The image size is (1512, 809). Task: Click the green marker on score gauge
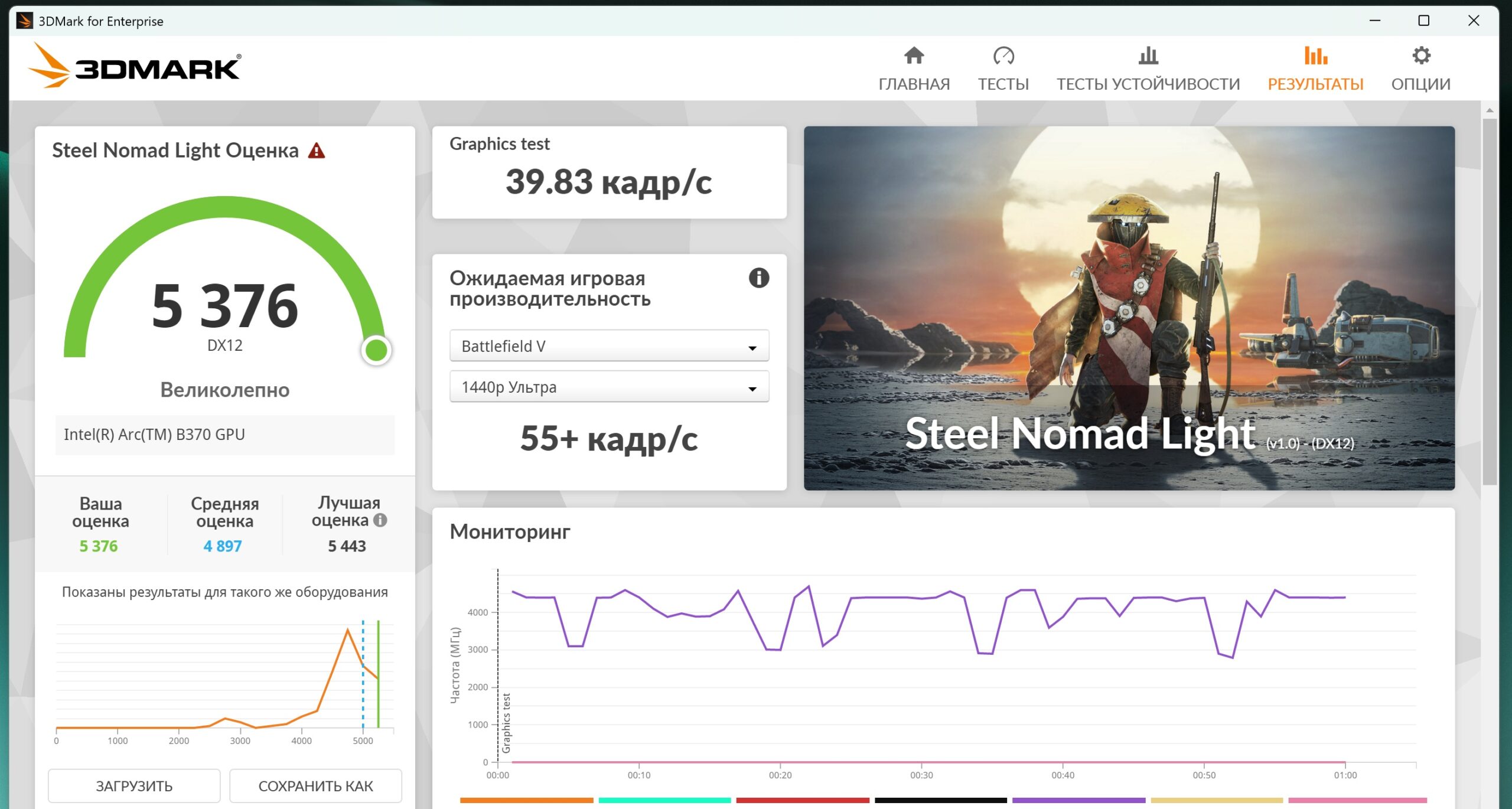click(376, 350)
